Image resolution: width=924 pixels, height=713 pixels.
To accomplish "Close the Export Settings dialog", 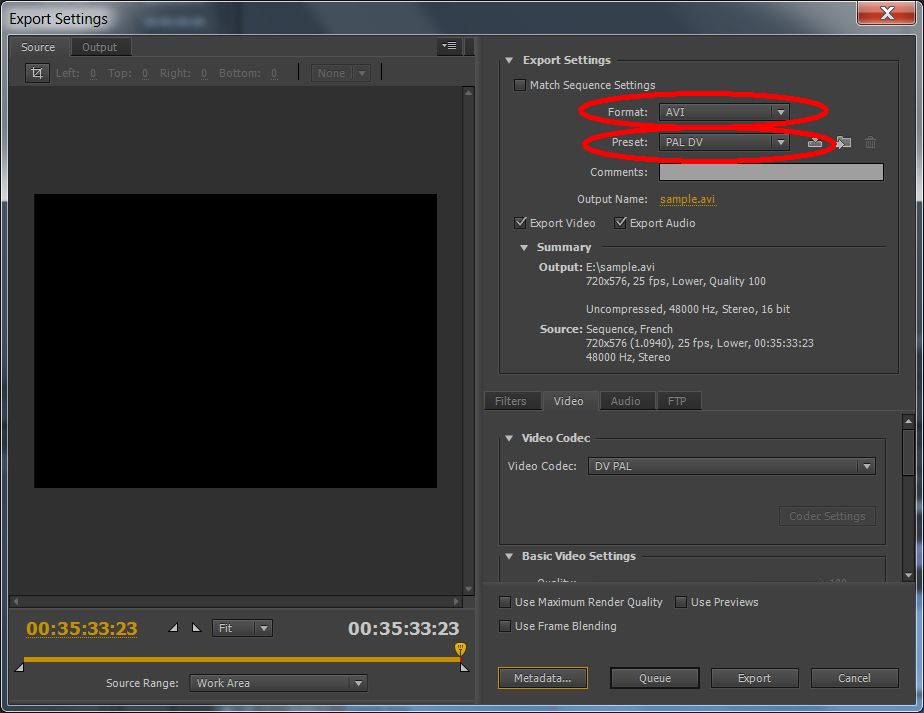I will (x=886, y=12).
